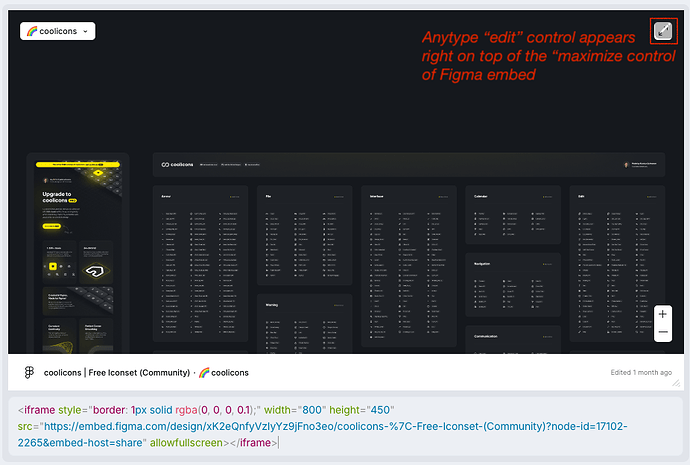The height and width of the screenshot is (465, 690).
Task: Select the Communication icon category frame
Action: [513, 340]
